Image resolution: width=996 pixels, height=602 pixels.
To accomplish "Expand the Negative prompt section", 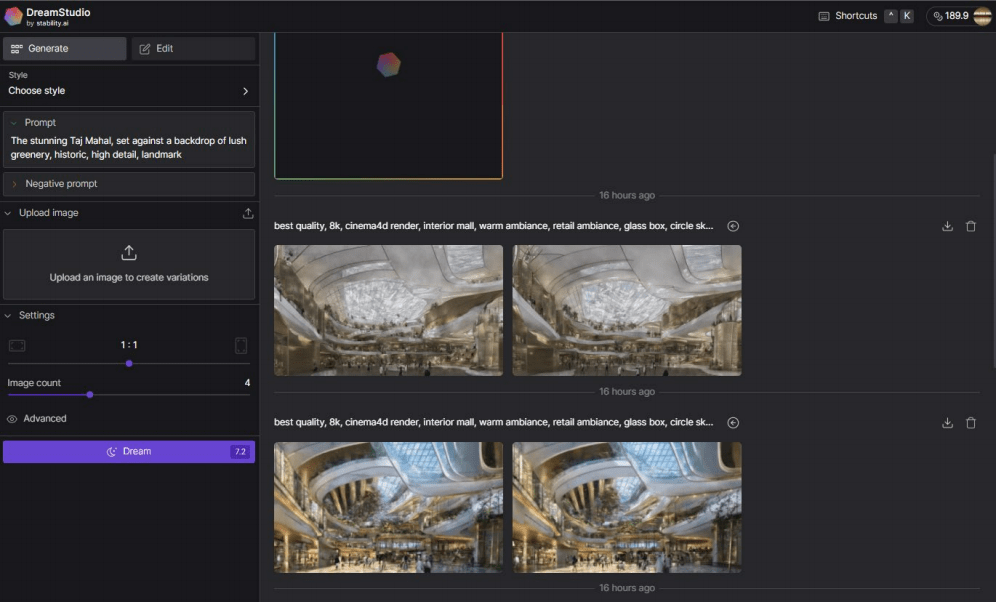I will point(61,184).
